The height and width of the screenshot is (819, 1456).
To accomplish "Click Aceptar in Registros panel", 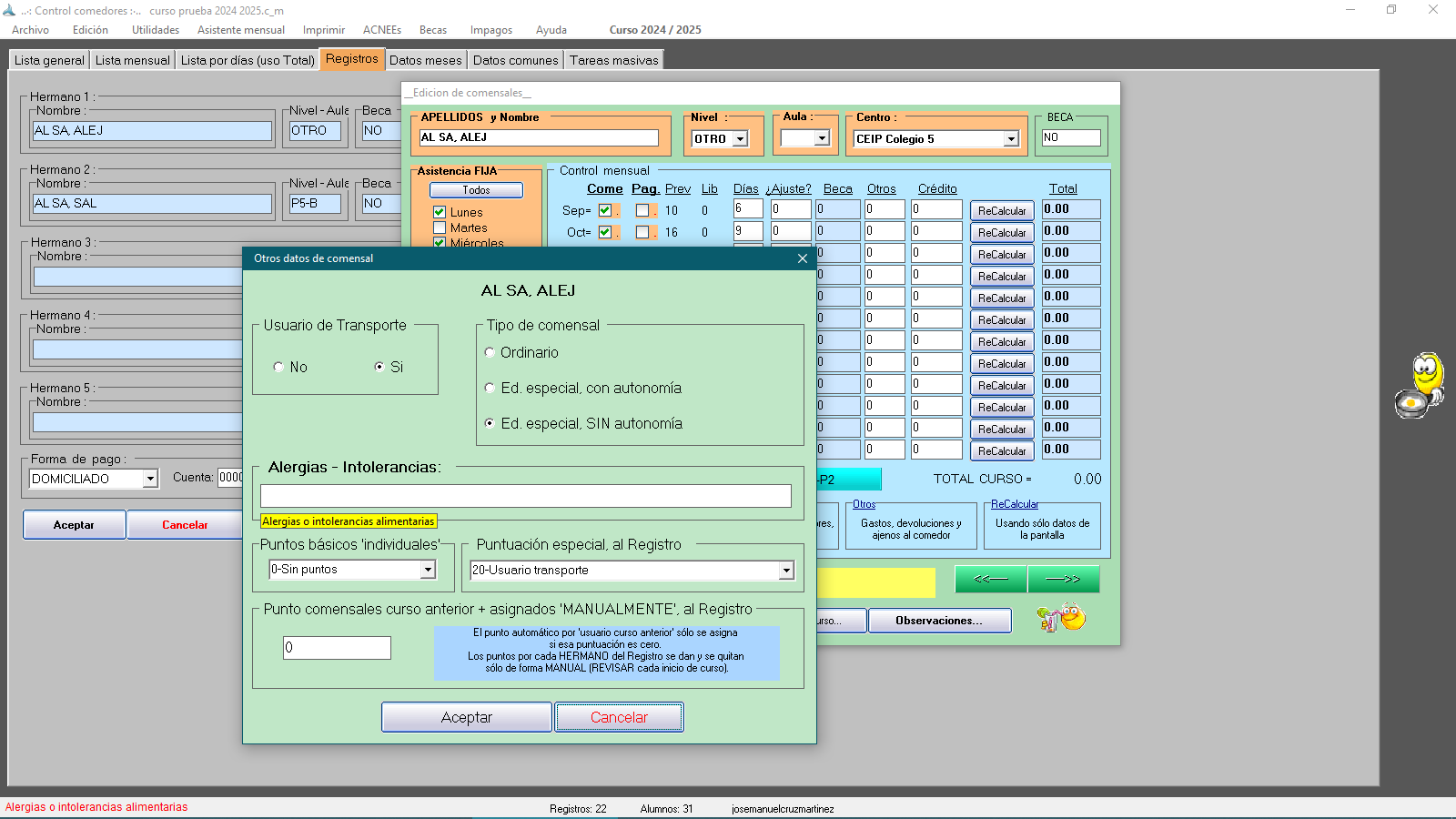I will [x=74, y=525].
